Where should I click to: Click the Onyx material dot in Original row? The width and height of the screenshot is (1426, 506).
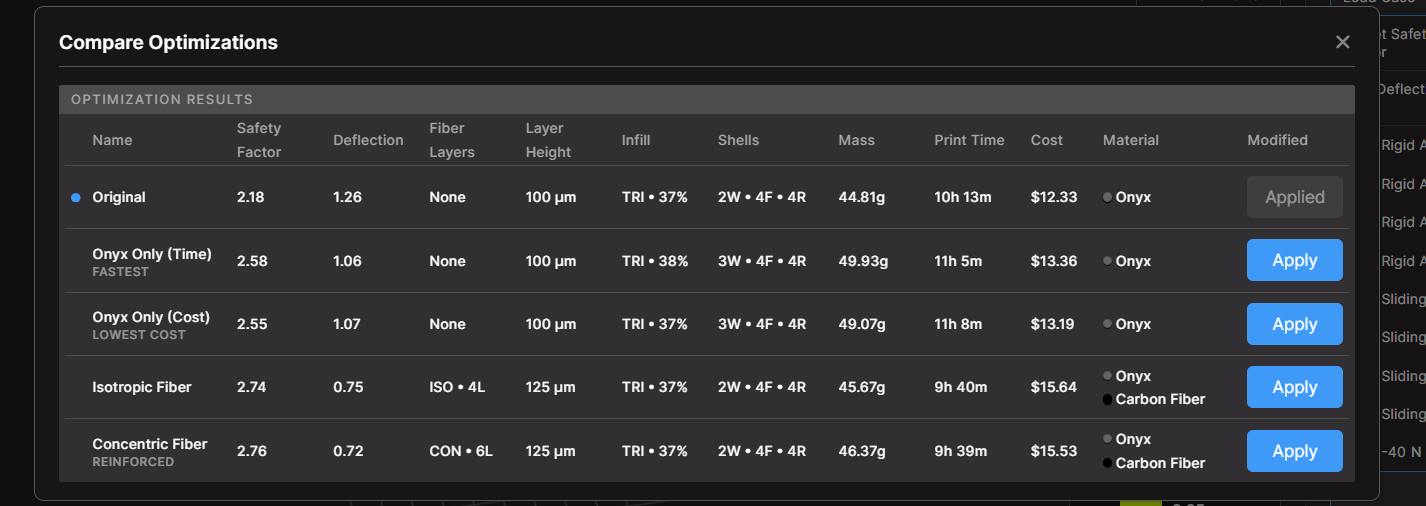point(1107,198)
